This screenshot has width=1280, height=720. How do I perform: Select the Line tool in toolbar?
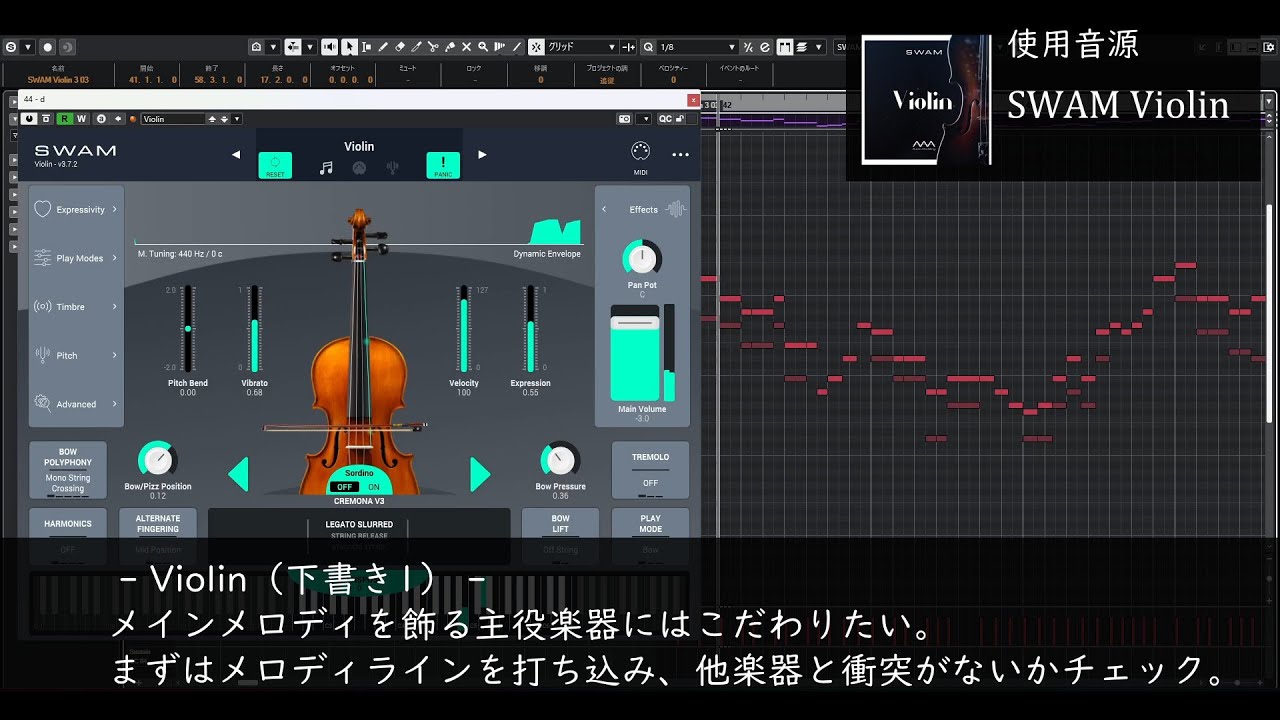[x=517, y=46]
